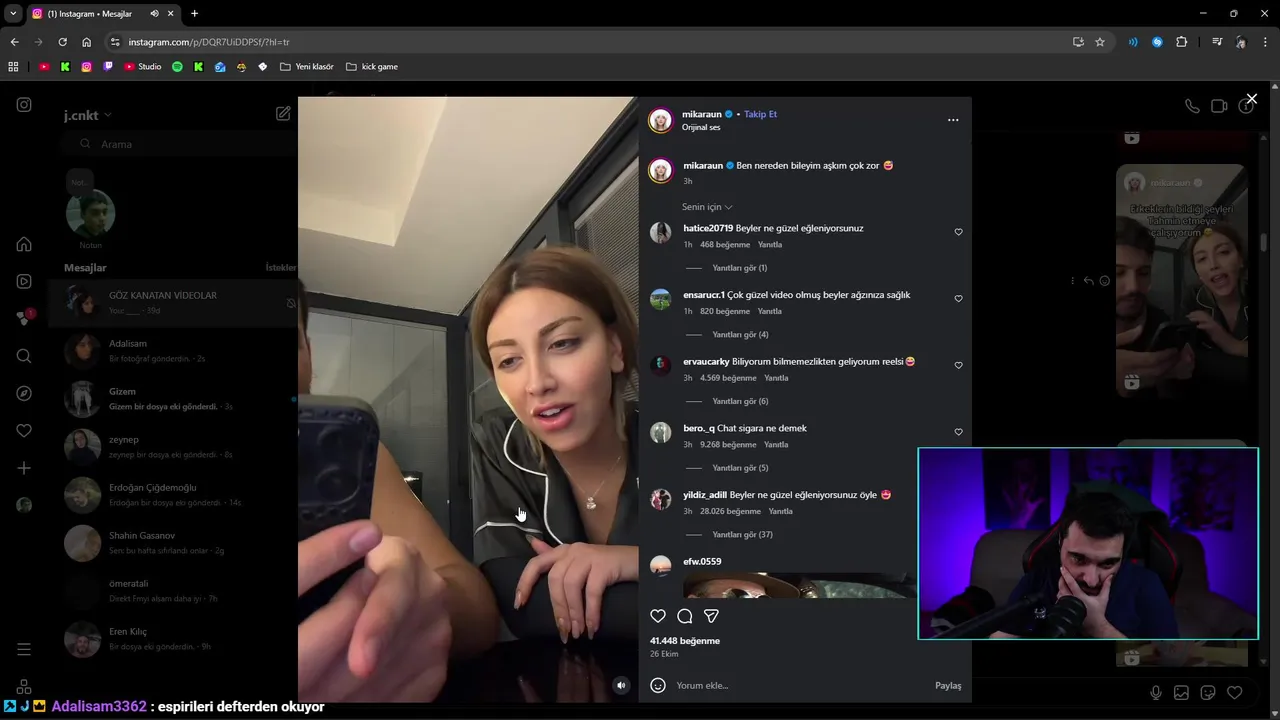
Task: Open the comment bubble icon under the post
Action: pos(685,616)
